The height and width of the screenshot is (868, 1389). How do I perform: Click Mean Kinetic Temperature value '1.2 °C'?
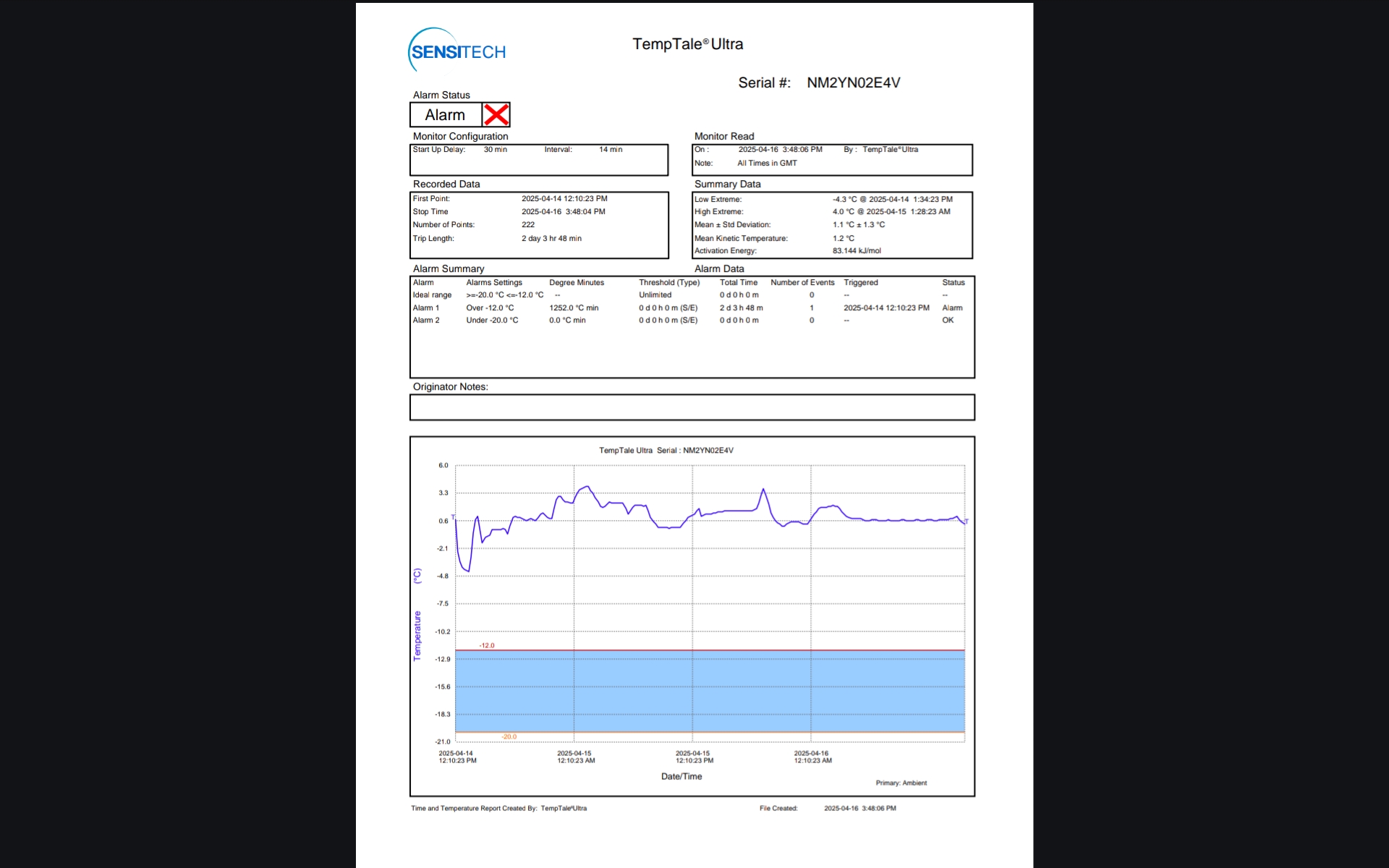pyautogui.click(x=844, y=239)
